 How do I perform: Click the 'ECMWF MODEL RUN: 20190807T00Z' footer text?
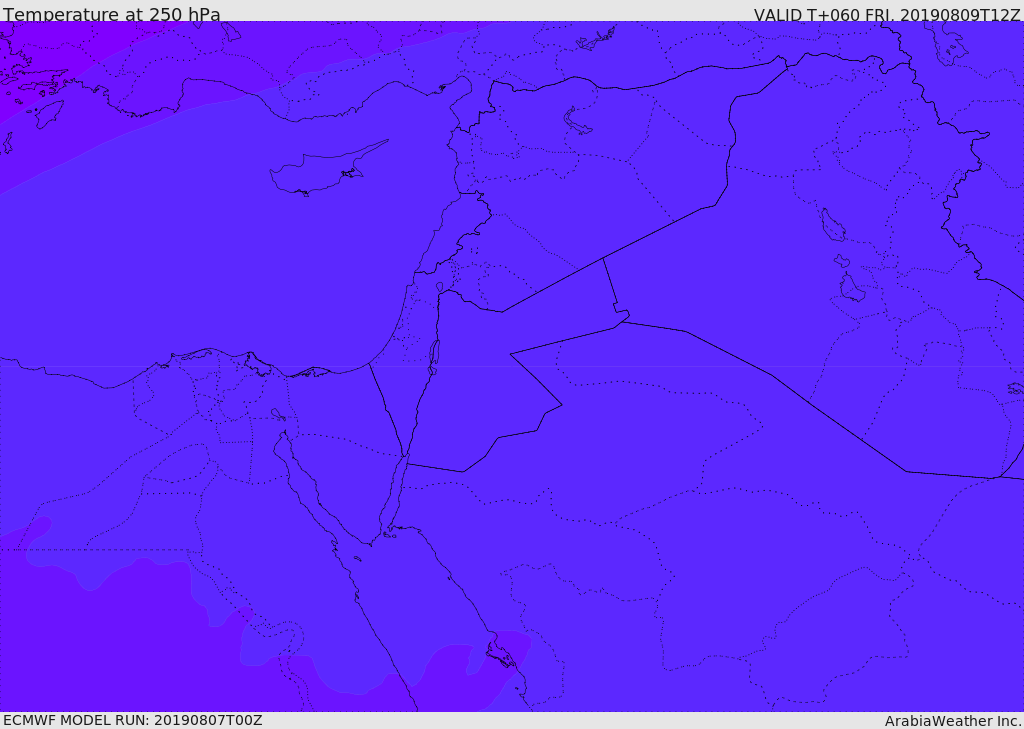coord(133,720)
